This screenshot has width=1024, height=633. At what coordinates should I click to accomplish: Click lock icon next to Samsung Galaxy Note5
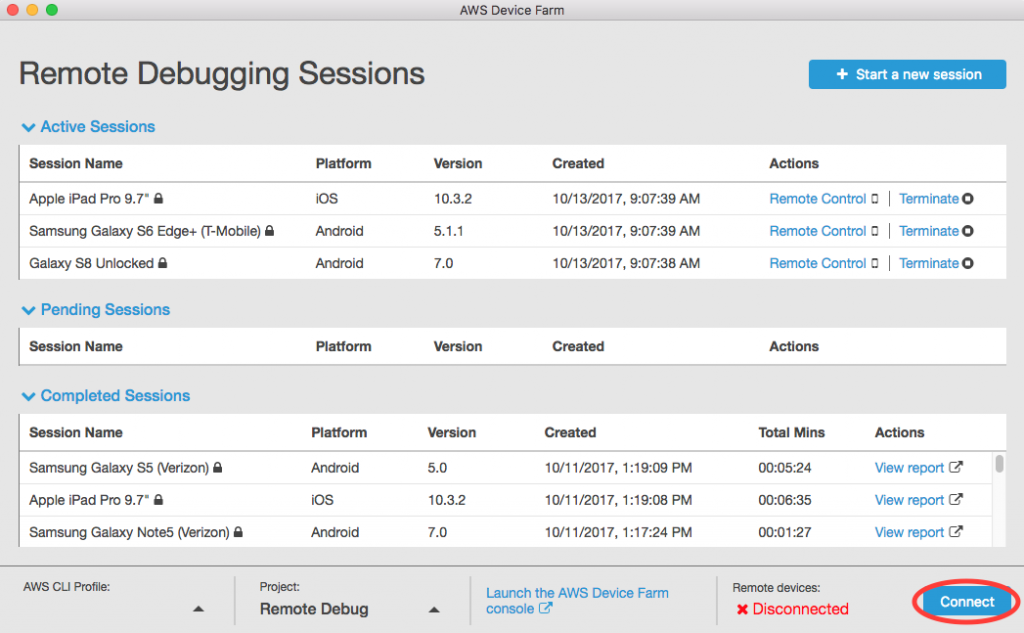pos(238,532)
